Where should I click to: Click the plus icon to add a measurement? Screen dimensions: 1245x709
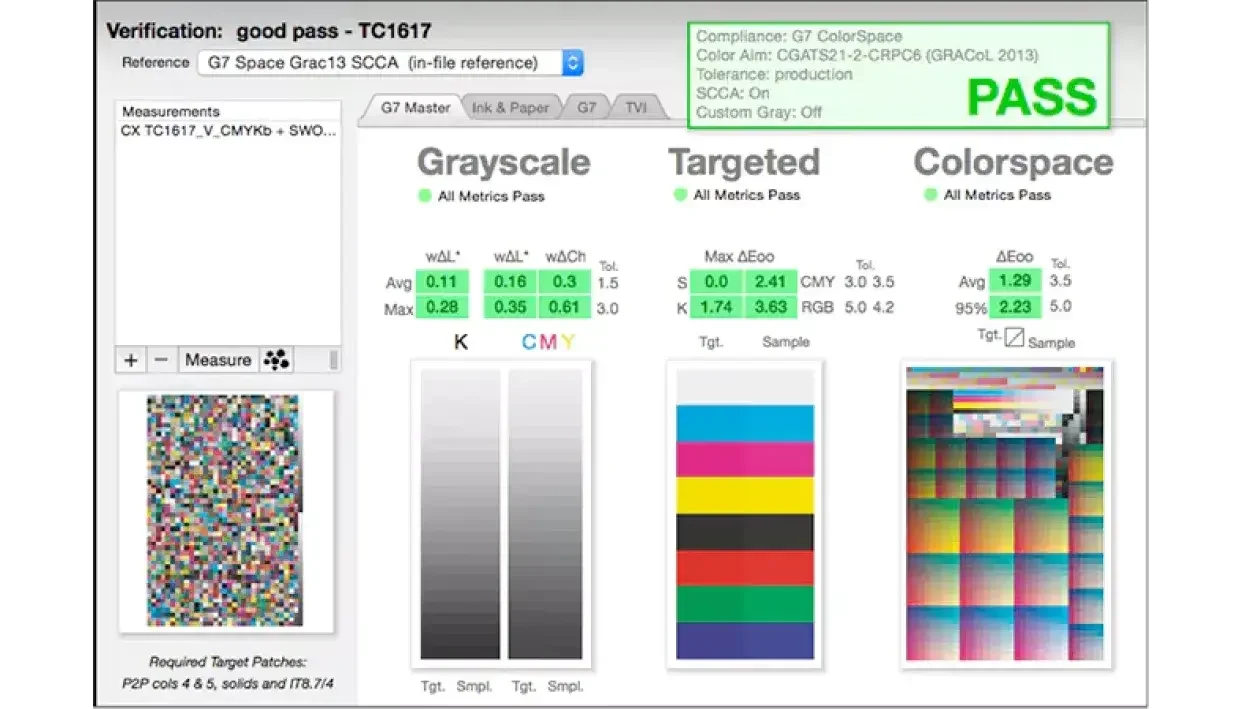pos(131,360)
